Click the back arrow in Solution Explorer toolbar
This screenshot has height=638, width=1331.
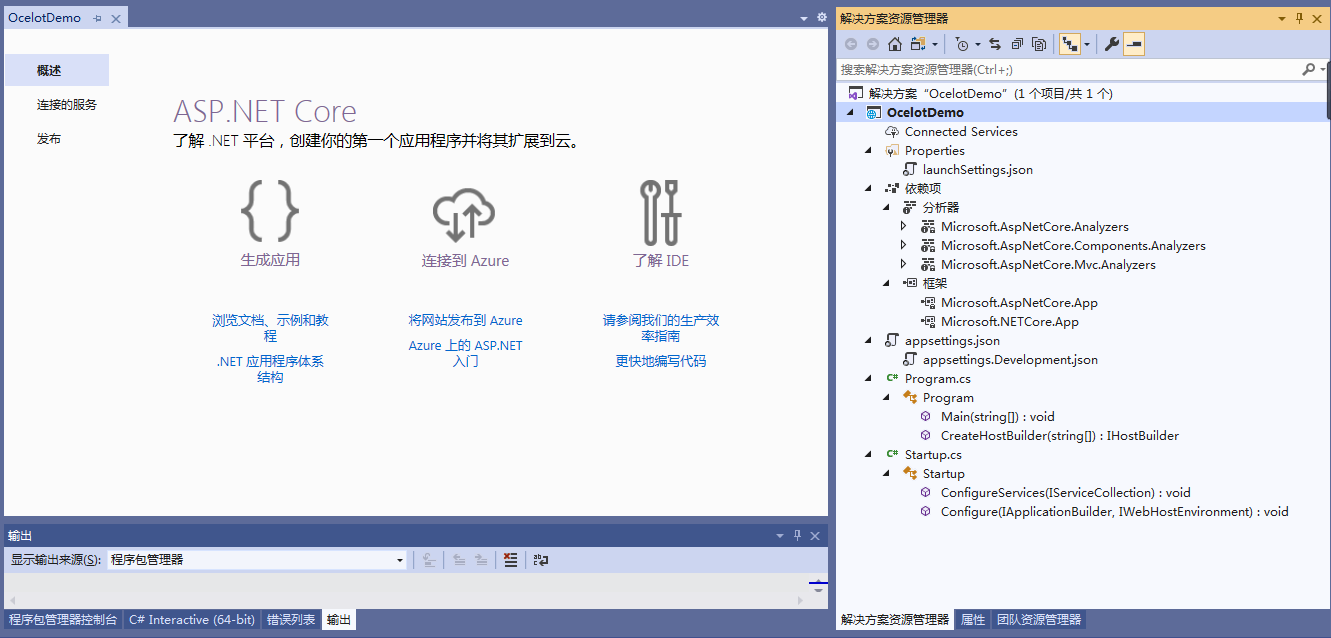[851, 44]
